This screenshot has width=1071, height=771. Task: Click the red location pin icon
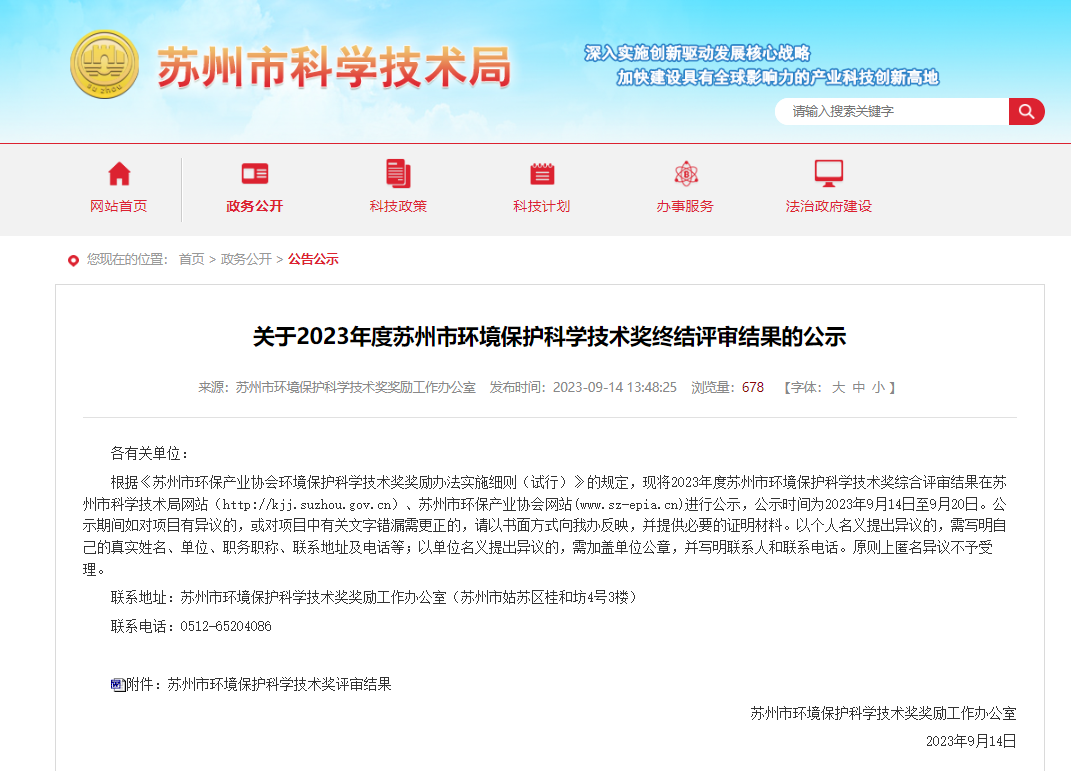point(73,260)
